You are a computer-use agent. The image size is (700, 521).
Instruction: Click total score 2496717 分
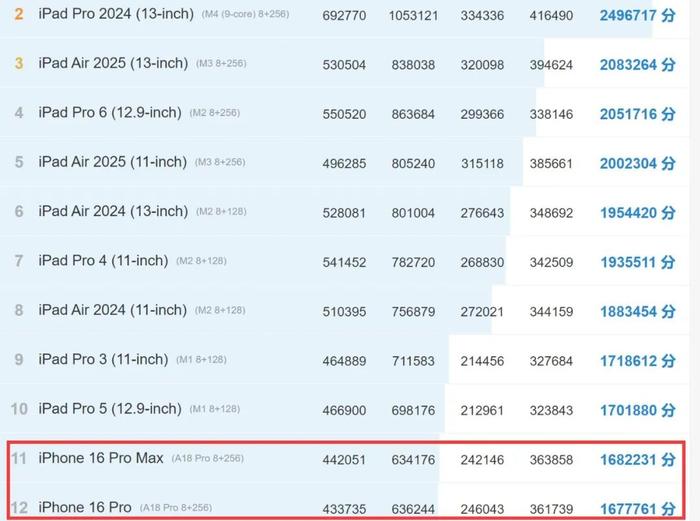pos(637,16)
